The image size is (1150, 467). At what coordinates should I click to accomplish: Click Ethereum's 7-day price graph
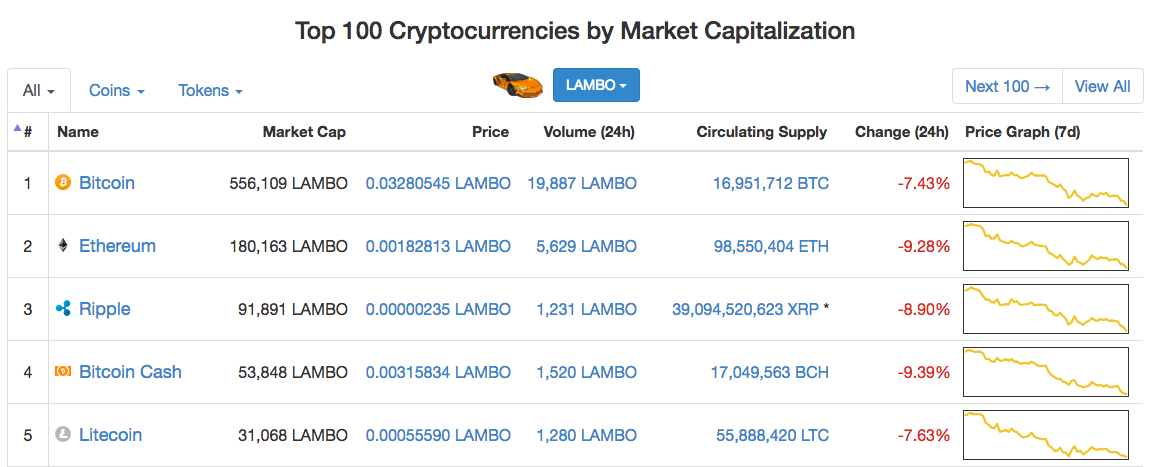[1045, 246]
